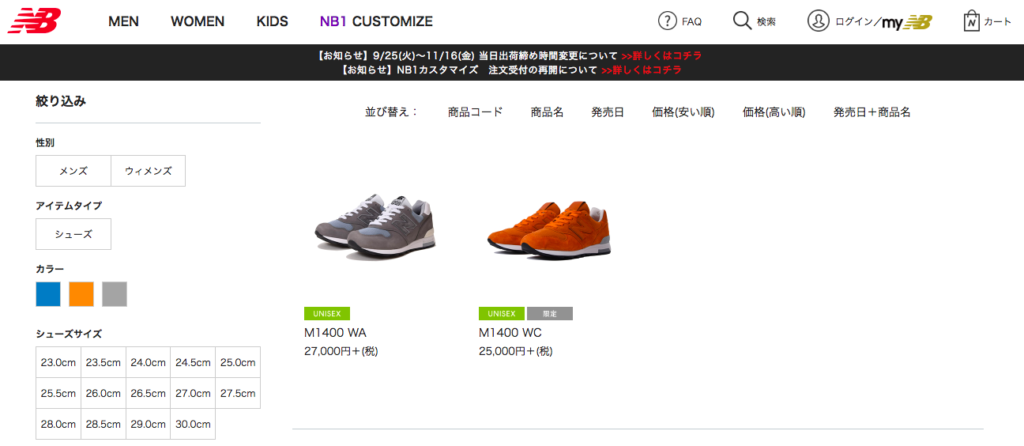Sort by 価格(安い順)
Image resolution: width=1024 pixels, height=446 pixels.
point(683,112)
